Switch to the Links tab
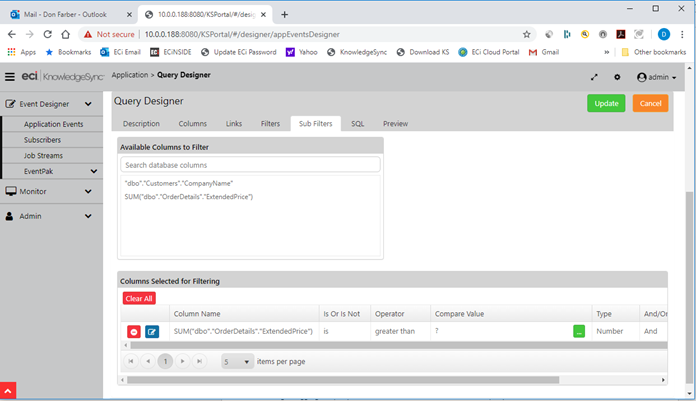Image resolution: width=696 pixels, height=401 pixels. pos(233,123)
